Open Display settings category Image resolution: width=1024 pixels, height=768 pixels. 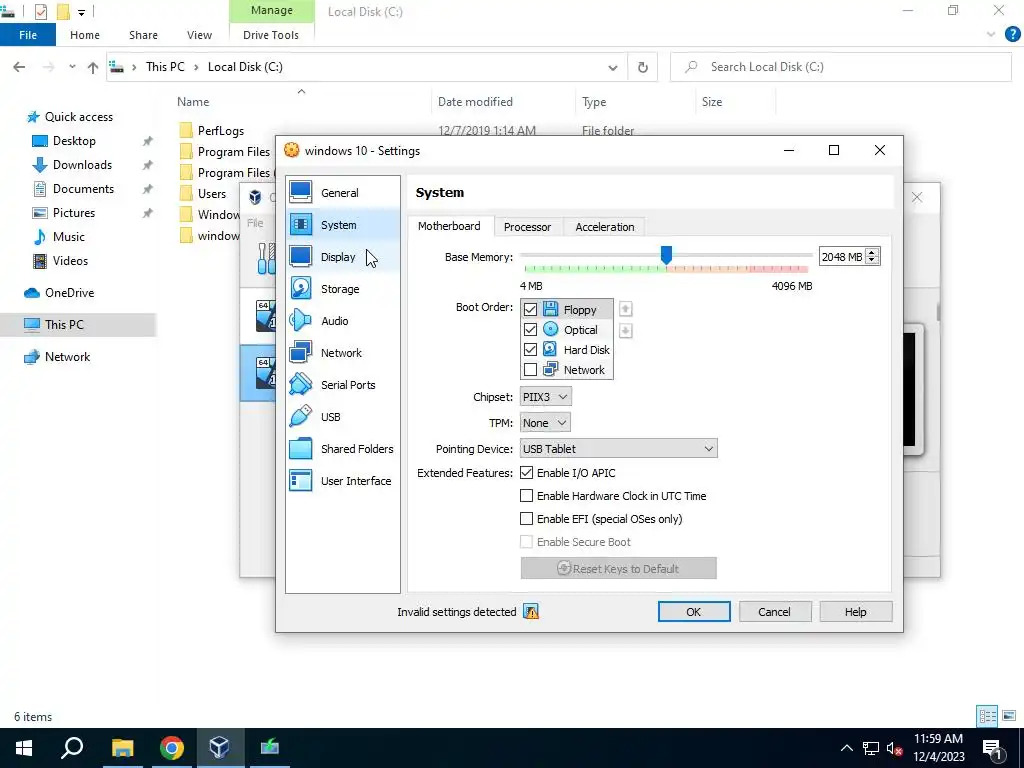343,257
